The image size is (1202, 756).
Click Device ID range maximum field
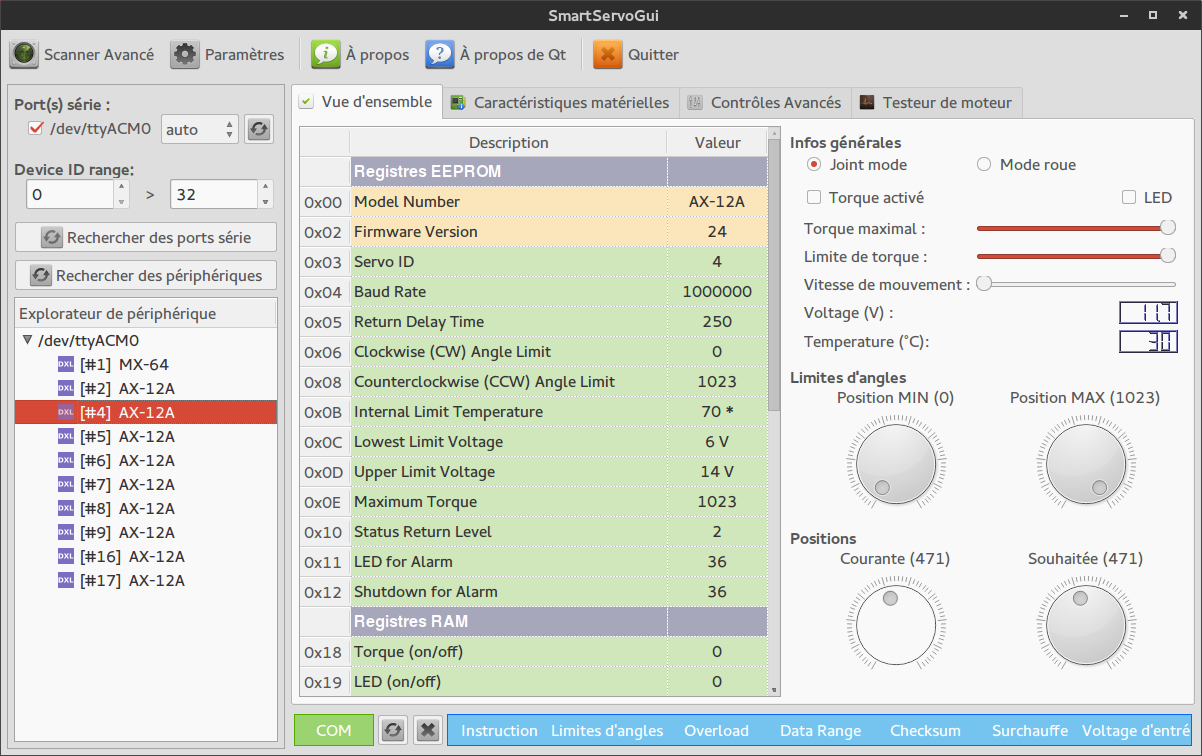tap(214, 194)
